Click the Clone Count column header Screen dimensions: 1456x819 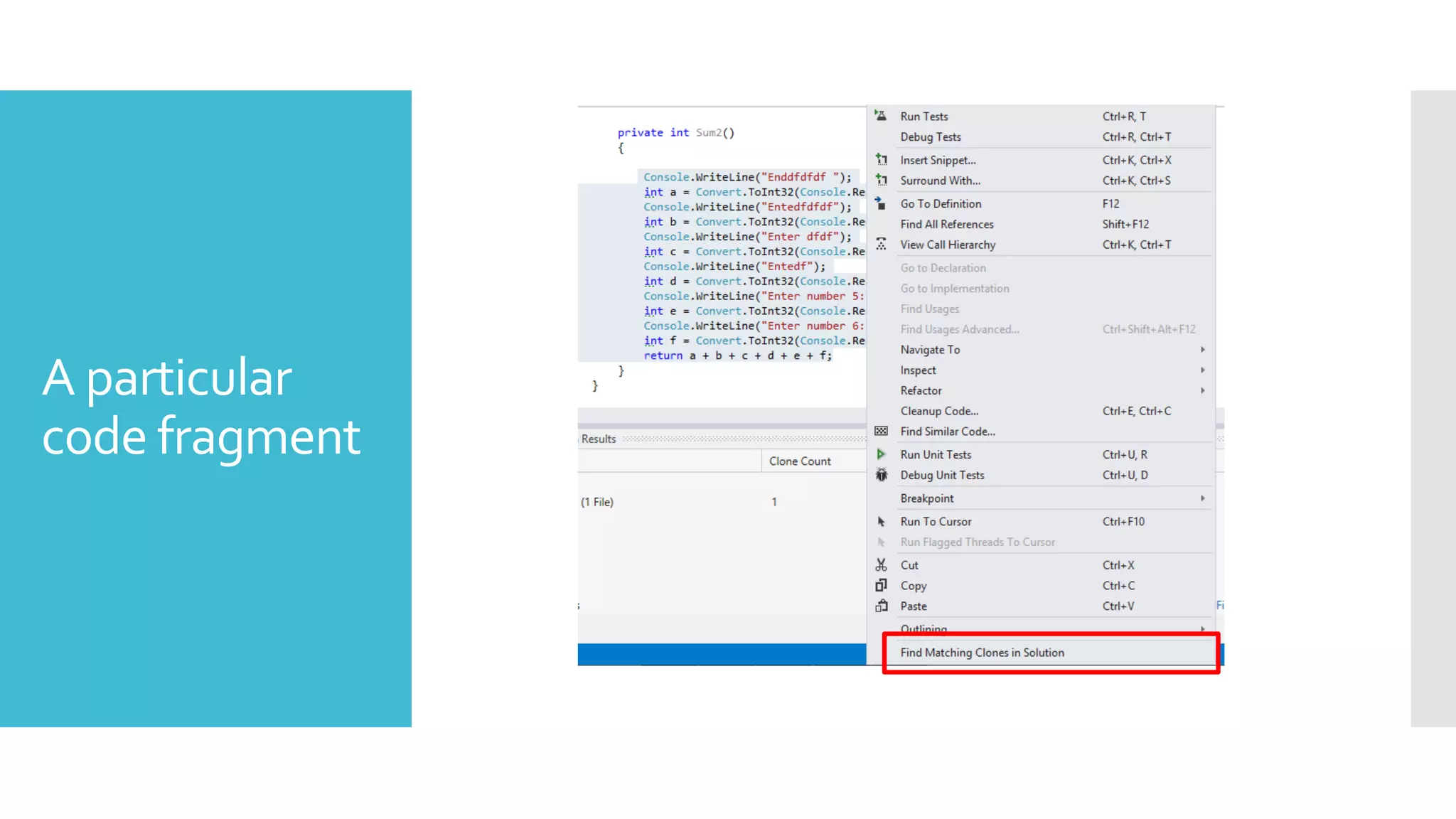coord(799,461)
